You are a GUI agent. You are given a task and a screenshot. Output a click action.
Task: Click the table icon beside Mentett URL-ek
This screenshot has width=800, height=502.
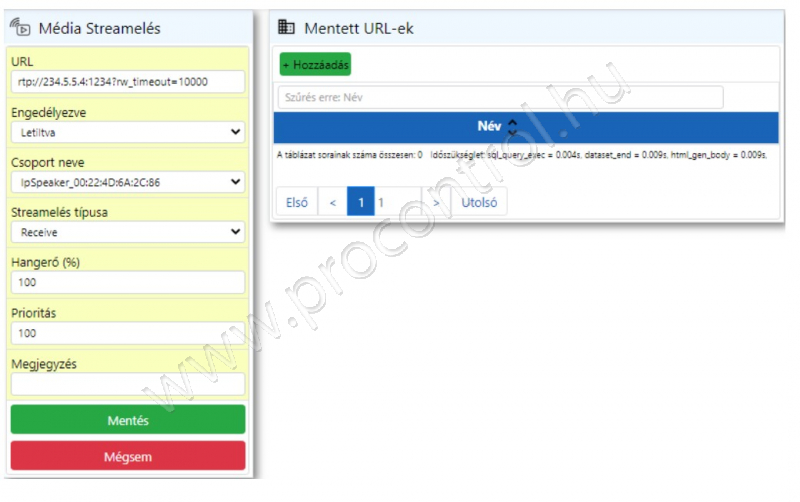click(x=287, y=28)
